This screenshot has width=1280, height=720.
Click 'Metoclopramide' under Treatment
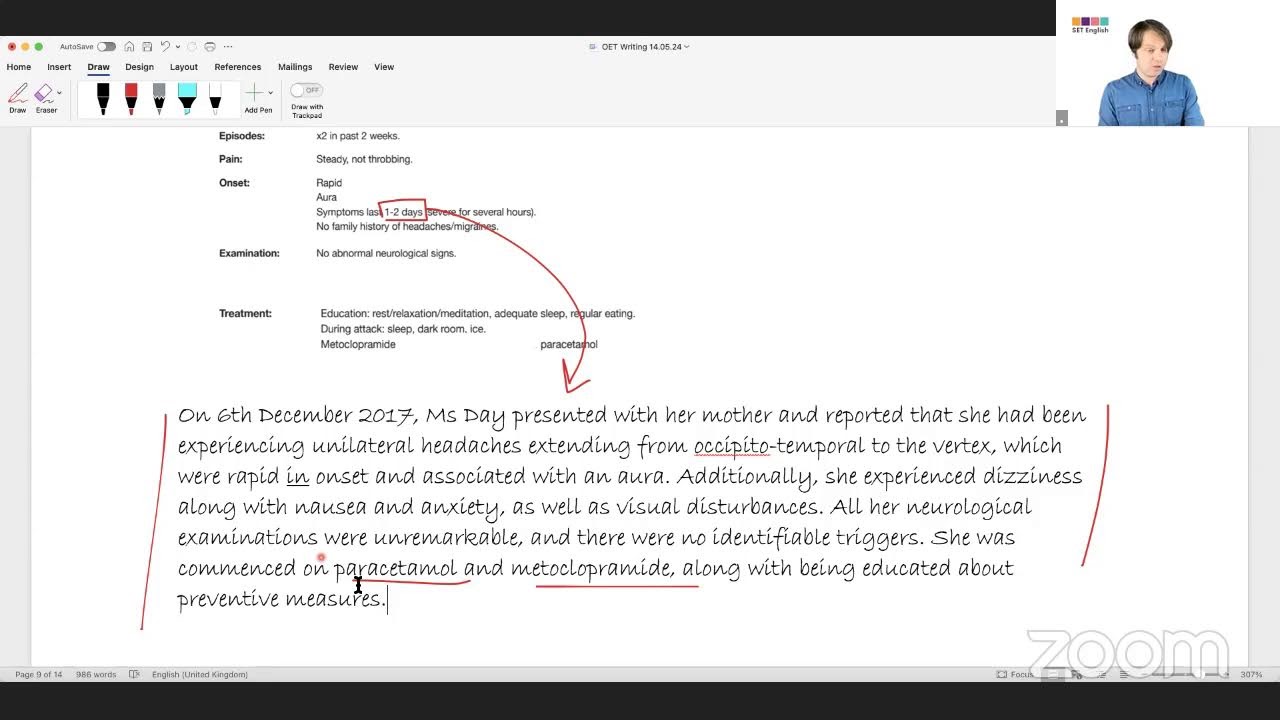pyautogui.click(x=358, y=345)
